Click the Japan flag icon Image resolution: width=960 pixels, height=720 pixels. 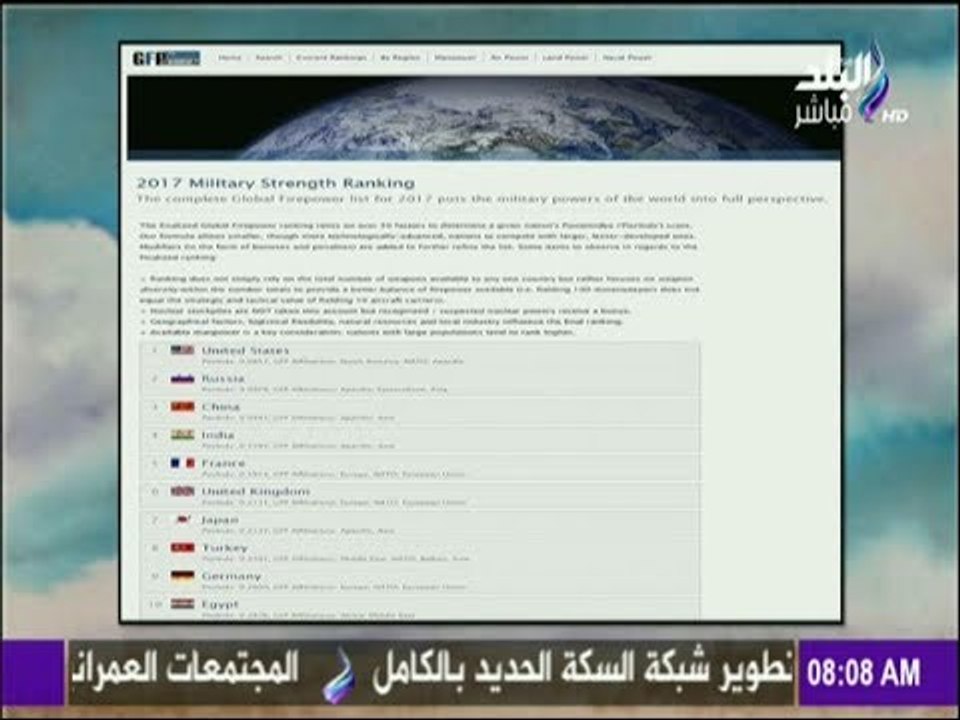(x=182, y=519)
